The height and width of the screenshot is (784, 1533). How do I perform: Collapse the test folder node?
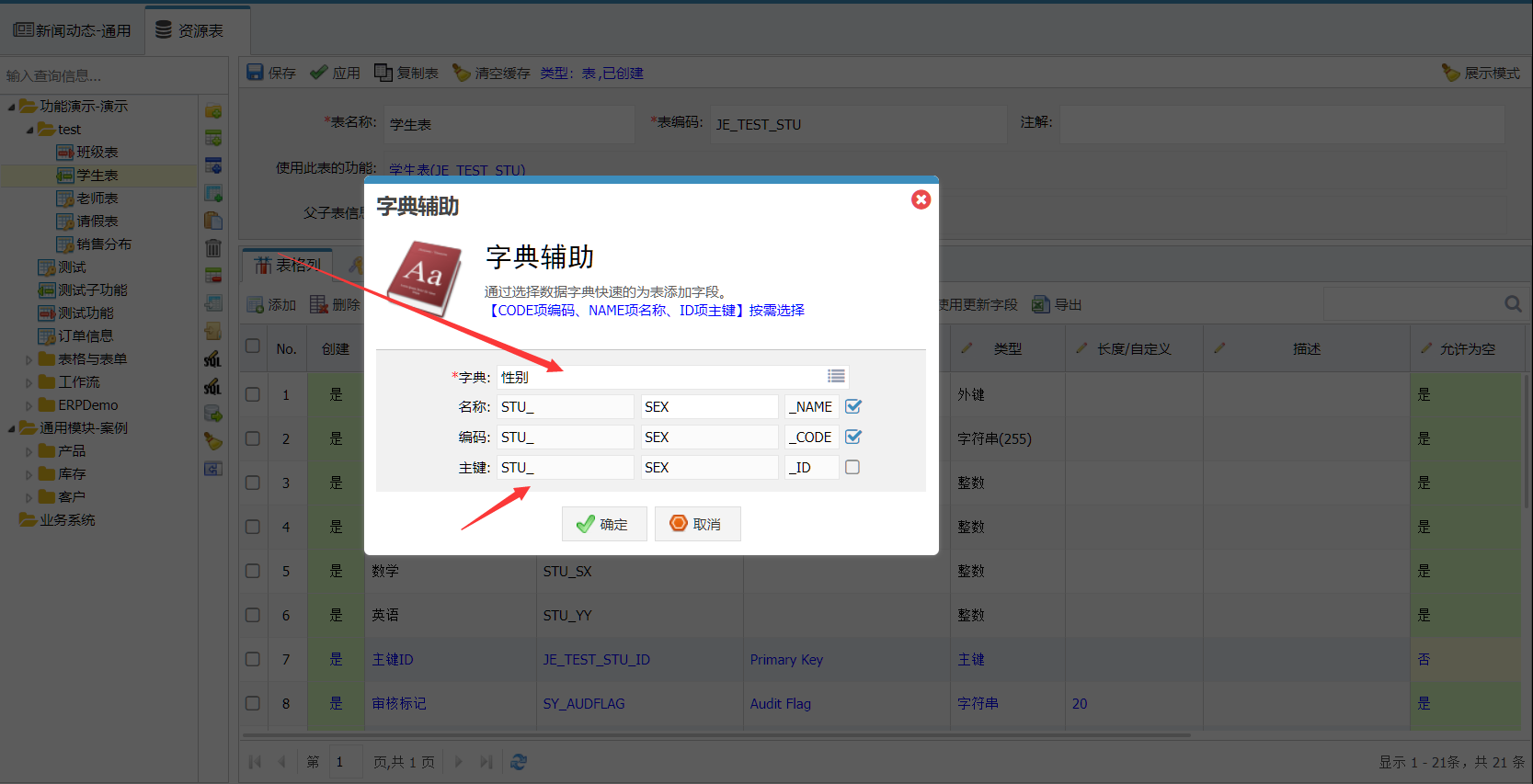click(29, 130)
